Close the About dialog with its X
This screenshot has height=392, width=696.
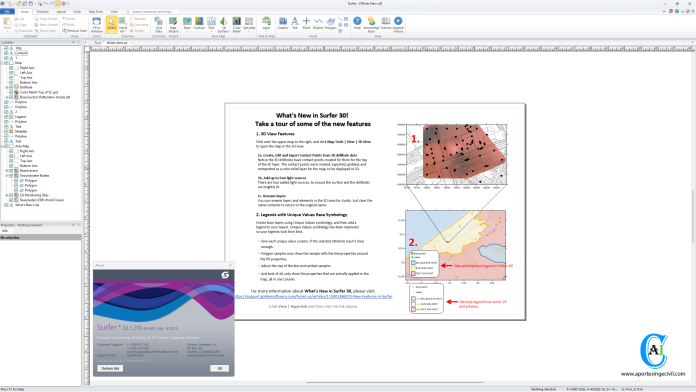tap(230, 265)
